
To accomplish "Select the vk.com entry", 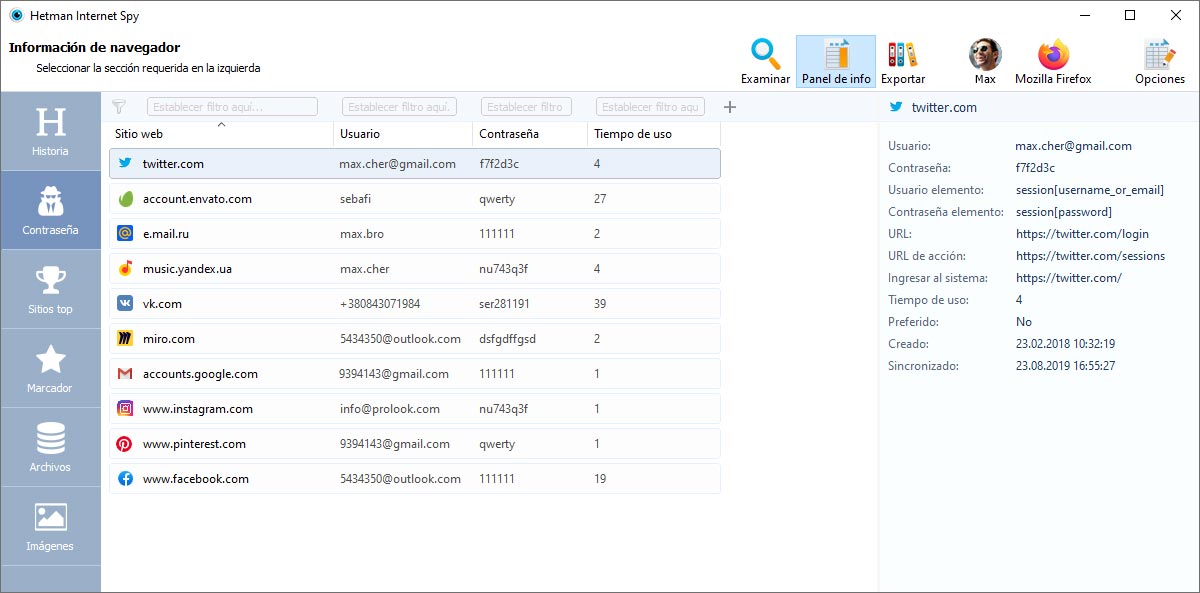I will pyautogui.click(x=415, y=304).
